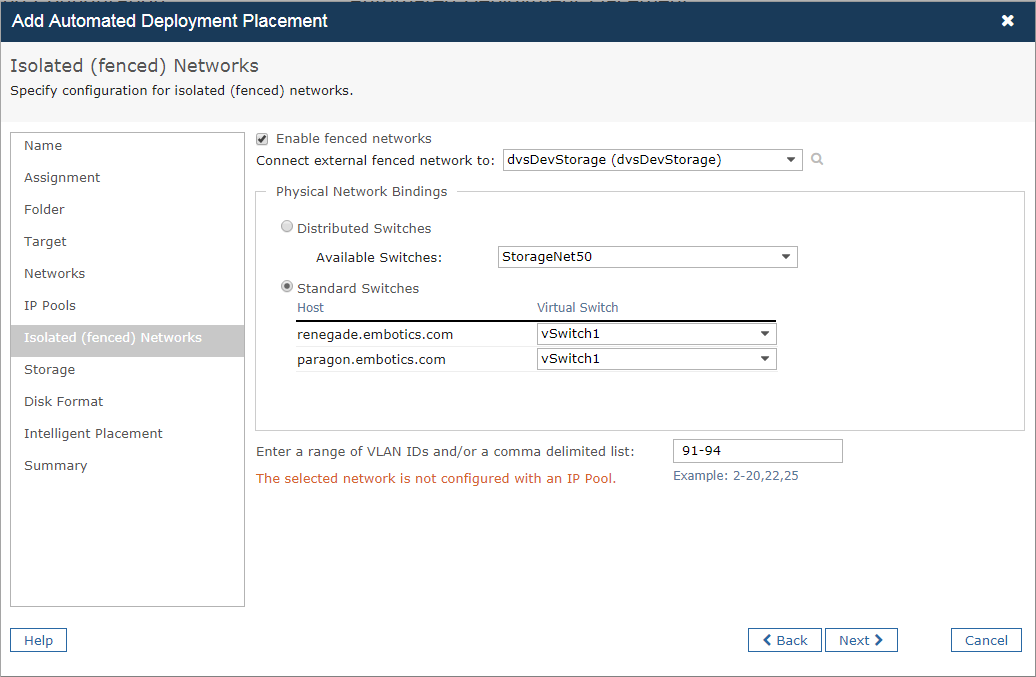Click the Host column header
The image size is (1036, 677).
click(311, 308)
